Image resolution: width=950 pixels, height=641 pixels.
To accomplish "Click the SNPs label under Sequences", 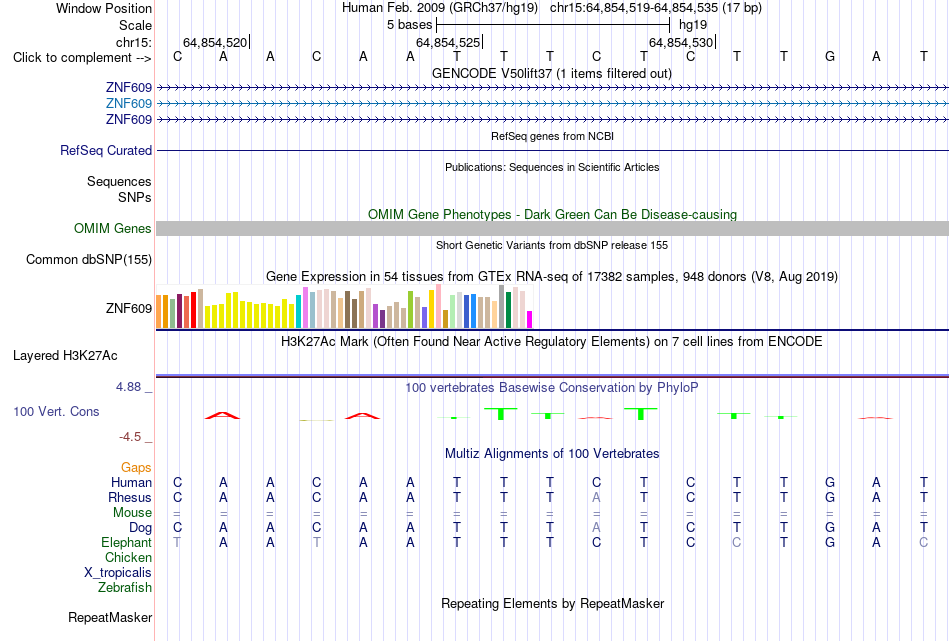I will (x=135, y=197).
